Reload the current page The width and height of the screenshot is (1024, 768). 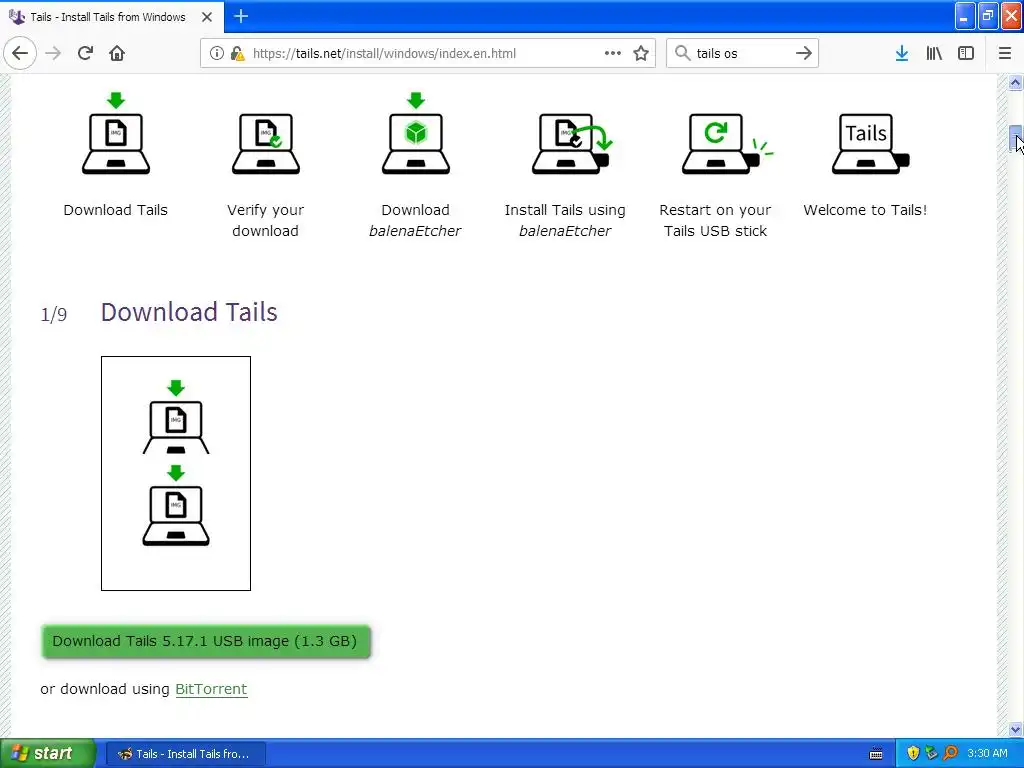85,53
